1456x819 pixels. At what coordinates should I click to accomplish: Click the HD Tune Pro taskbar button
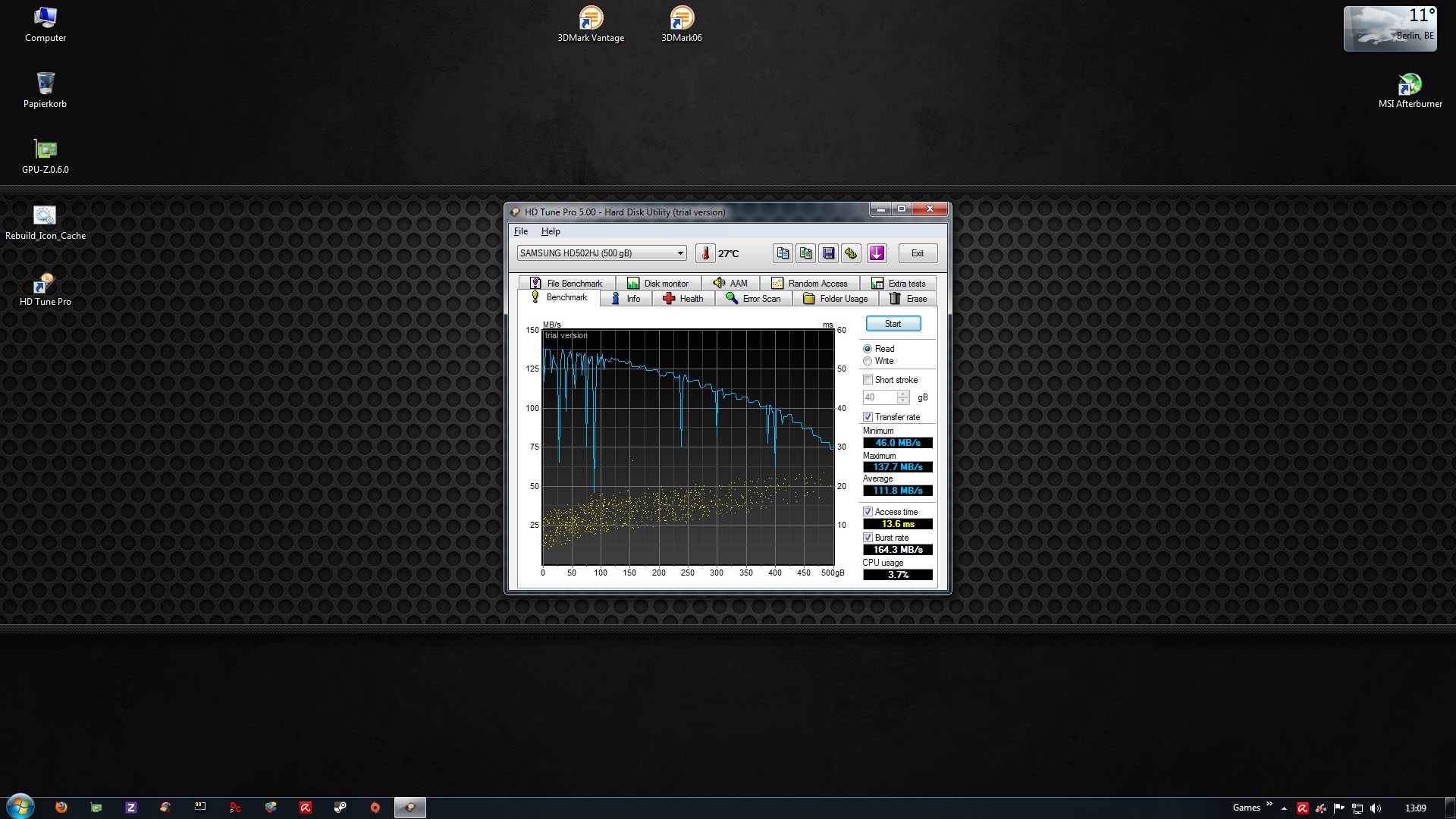[410, 808]
